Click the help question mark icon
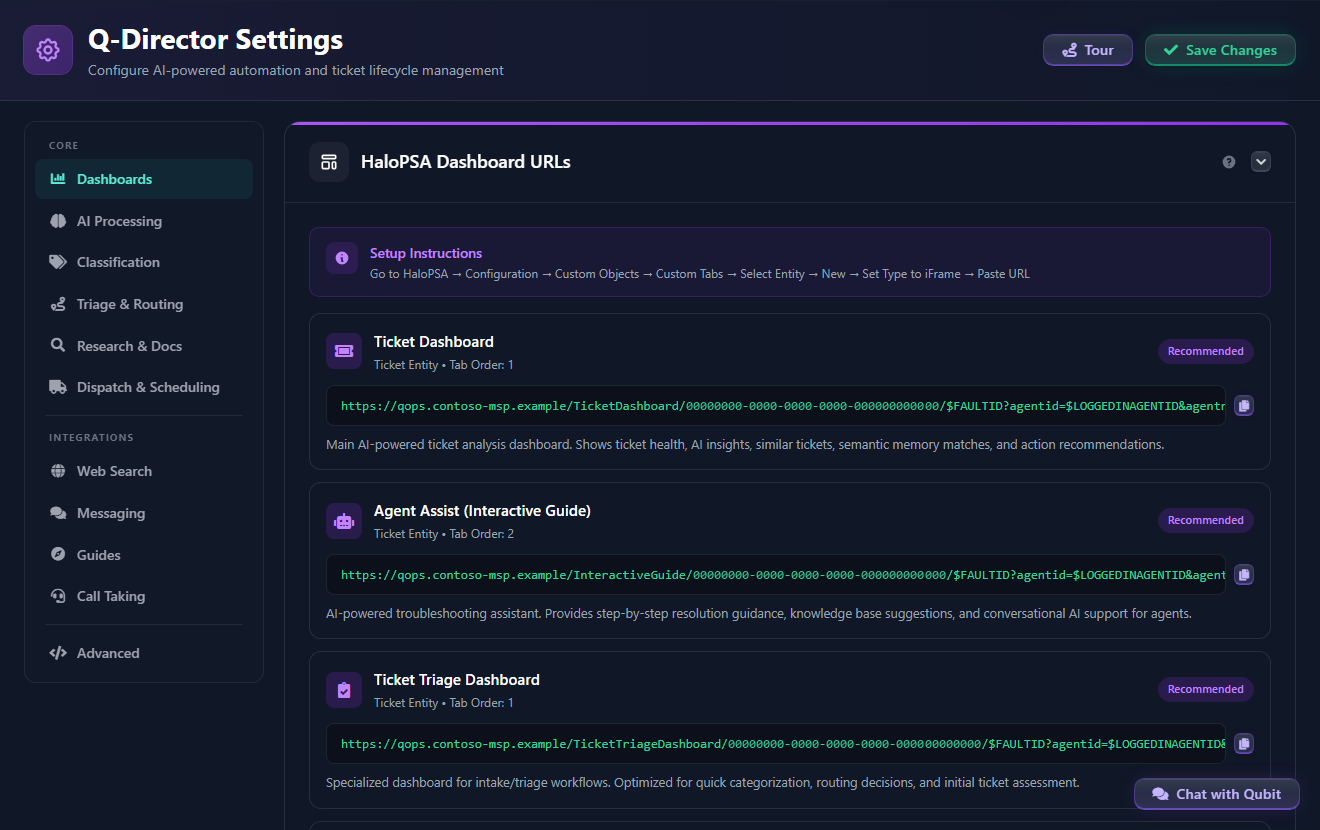Screen dimensions: 1320x830 pyautogui.click(x=1229, y=162)
